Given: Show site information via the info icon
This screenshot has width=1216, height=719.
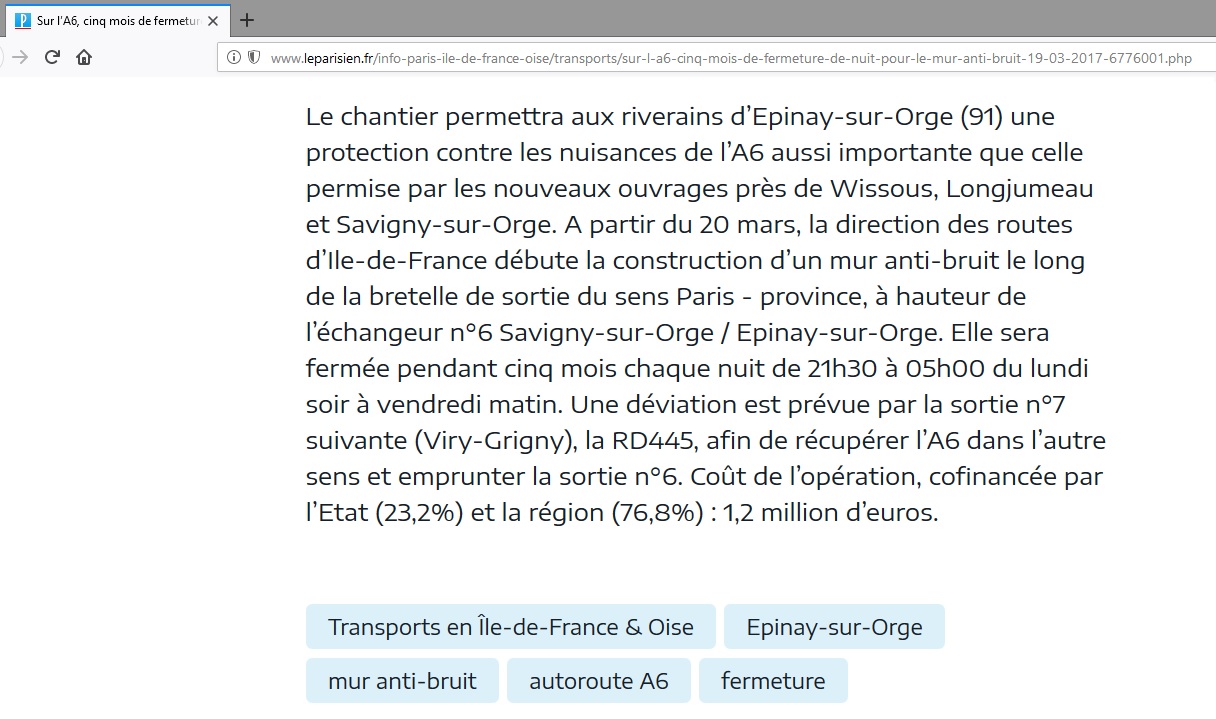Looking at the screenshot, I should (x=234, y=58).
